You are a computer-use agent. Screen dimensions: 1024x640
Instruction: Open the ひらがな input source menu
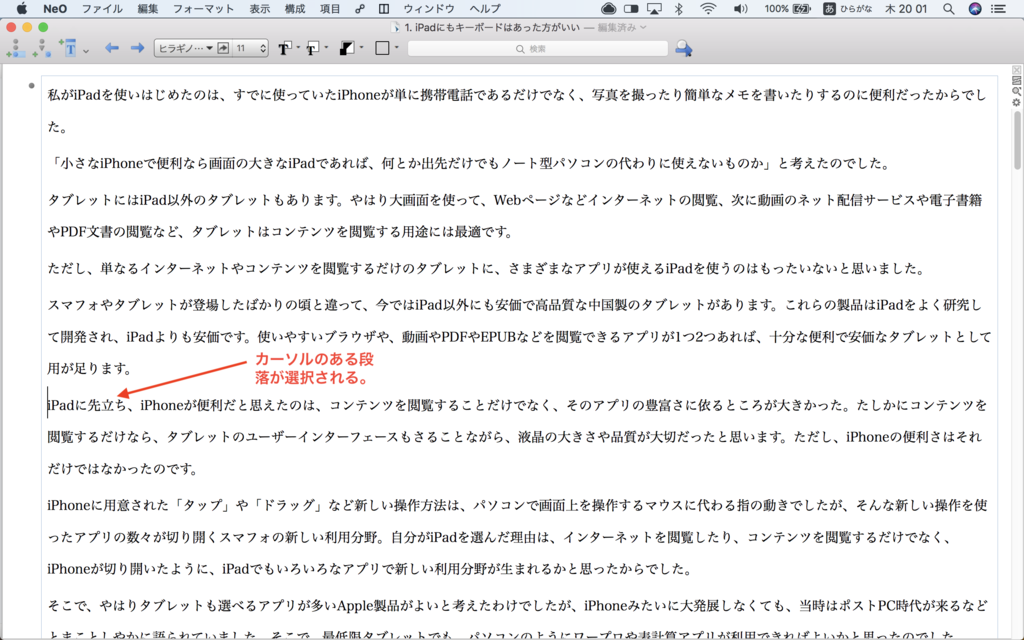click(848, 8)
